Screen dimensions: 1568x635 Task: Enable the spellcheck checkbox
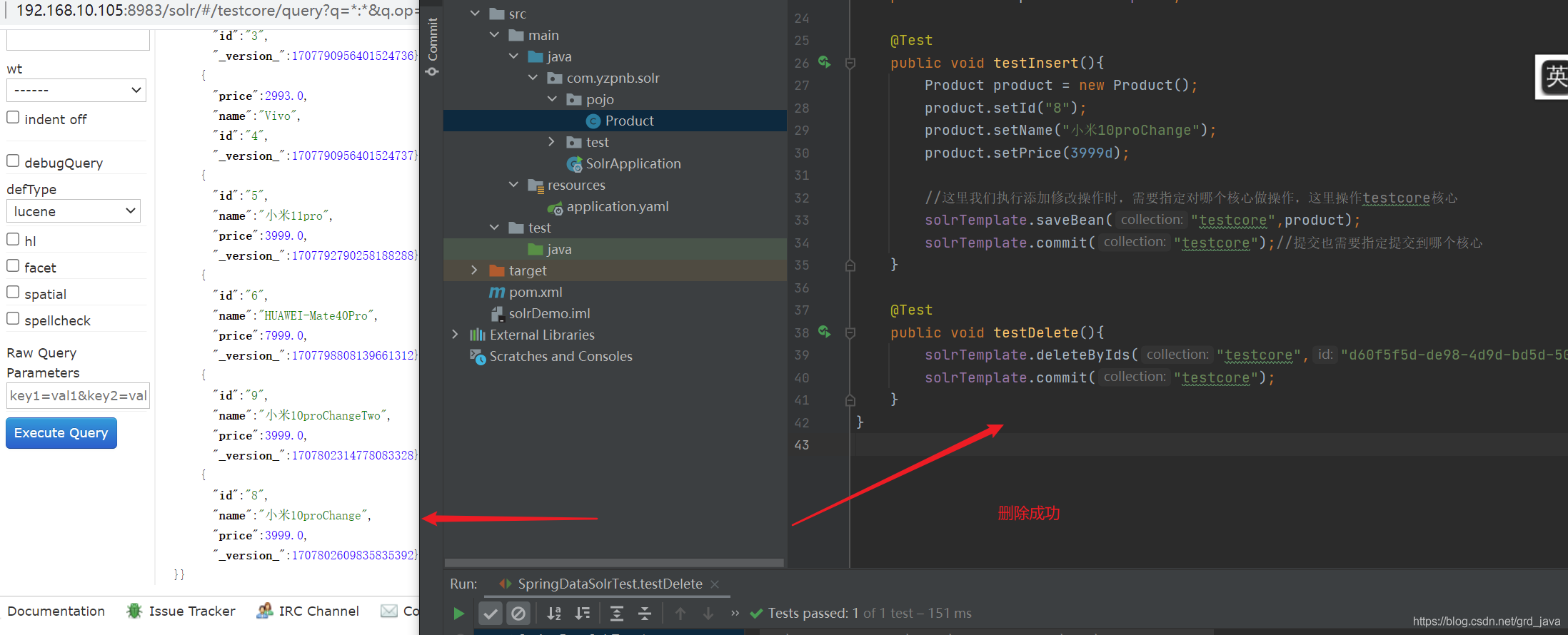[13, 319]
